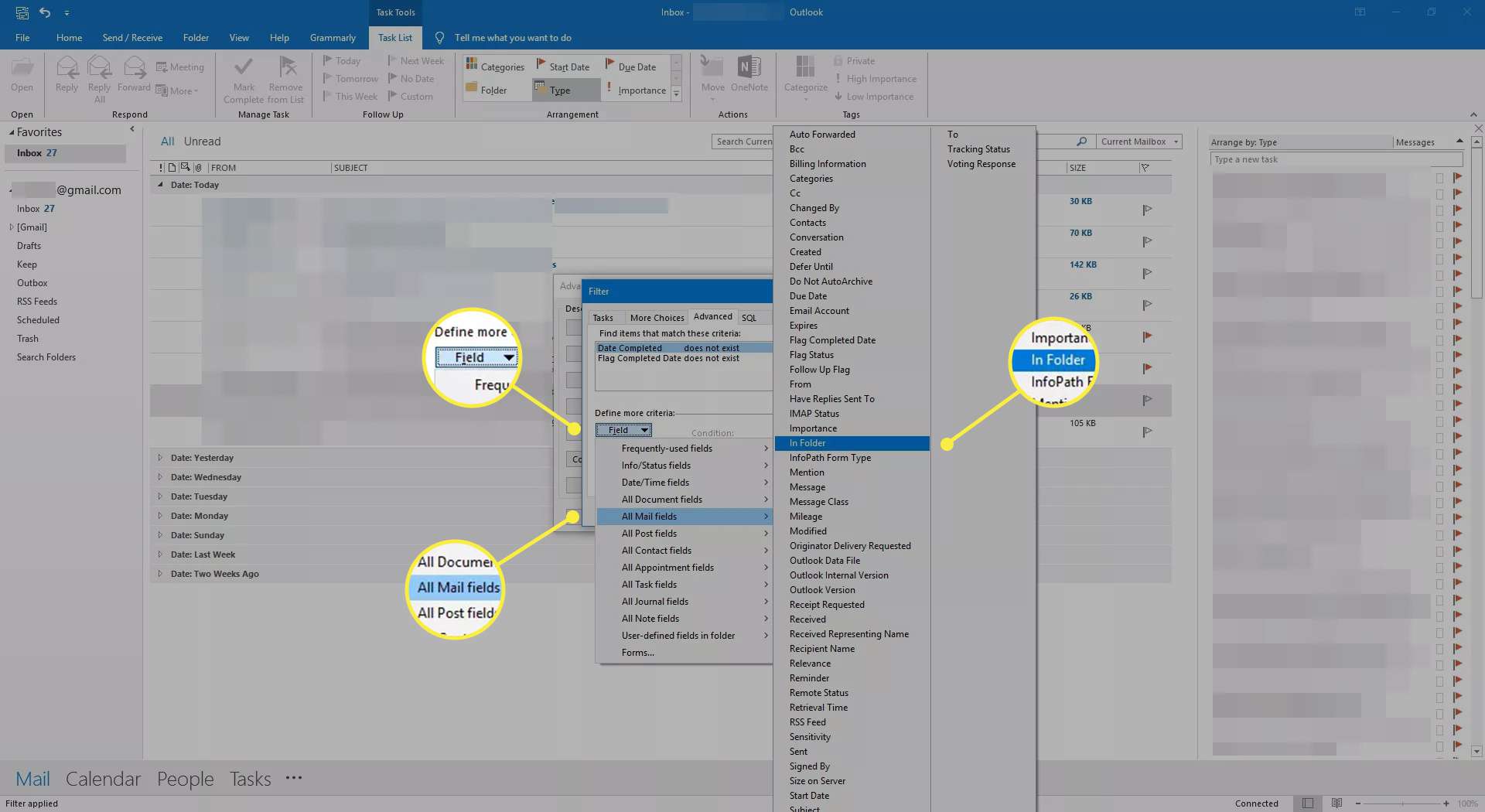Arrange tasks by Importance
Viewport: 1485px width, 812px height.
[x=636, y=90]
